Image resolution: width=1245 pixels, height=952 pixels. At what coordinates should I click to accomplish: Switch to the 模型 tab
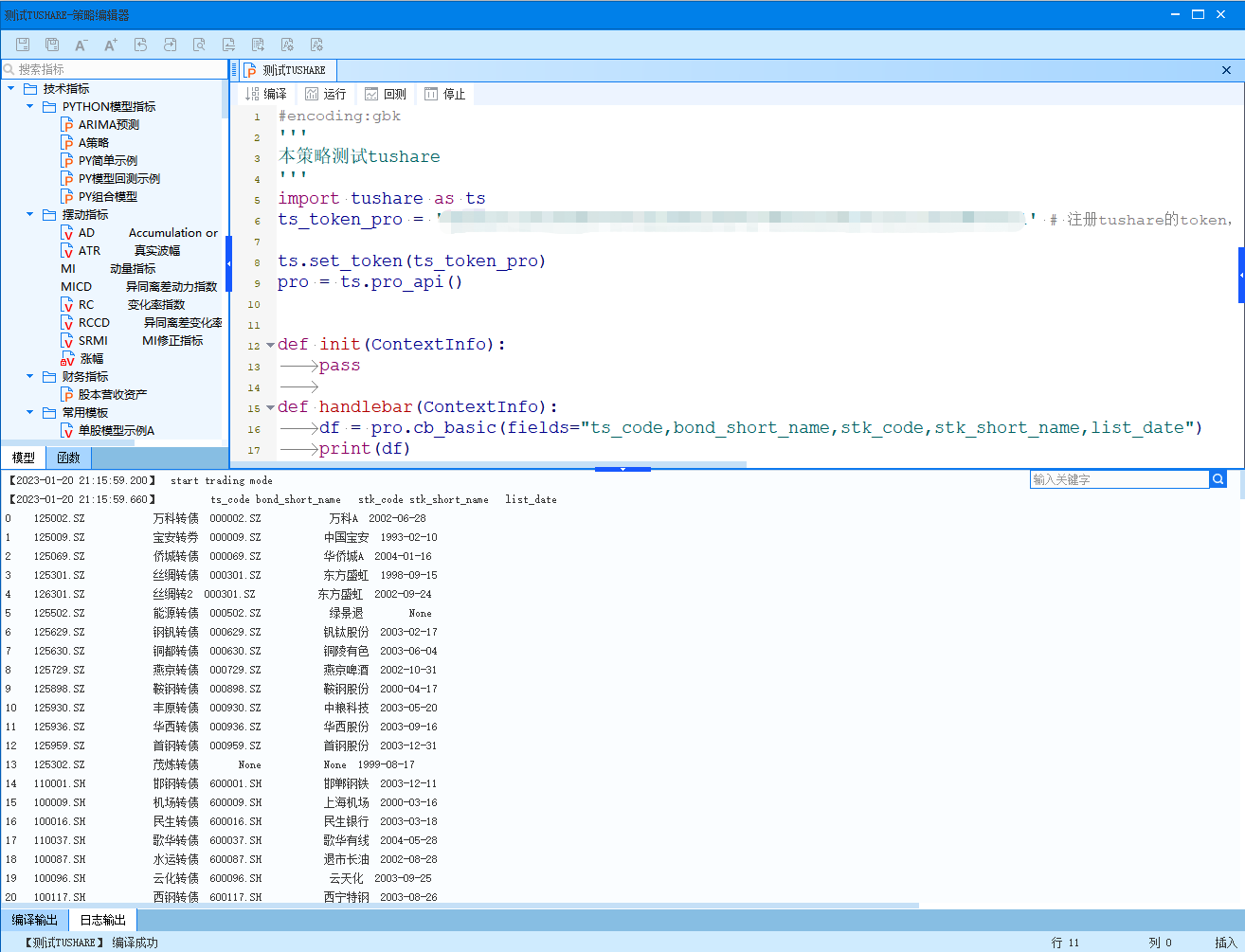24,458
